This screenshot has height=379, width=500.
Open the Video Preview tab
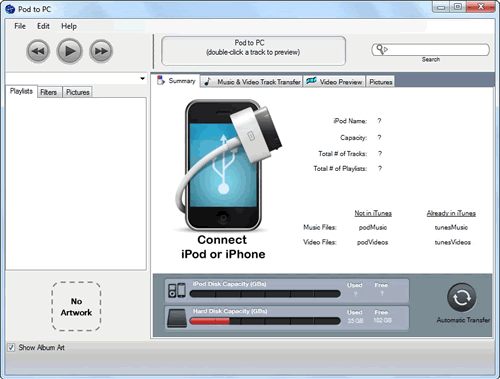click(334, 82)
